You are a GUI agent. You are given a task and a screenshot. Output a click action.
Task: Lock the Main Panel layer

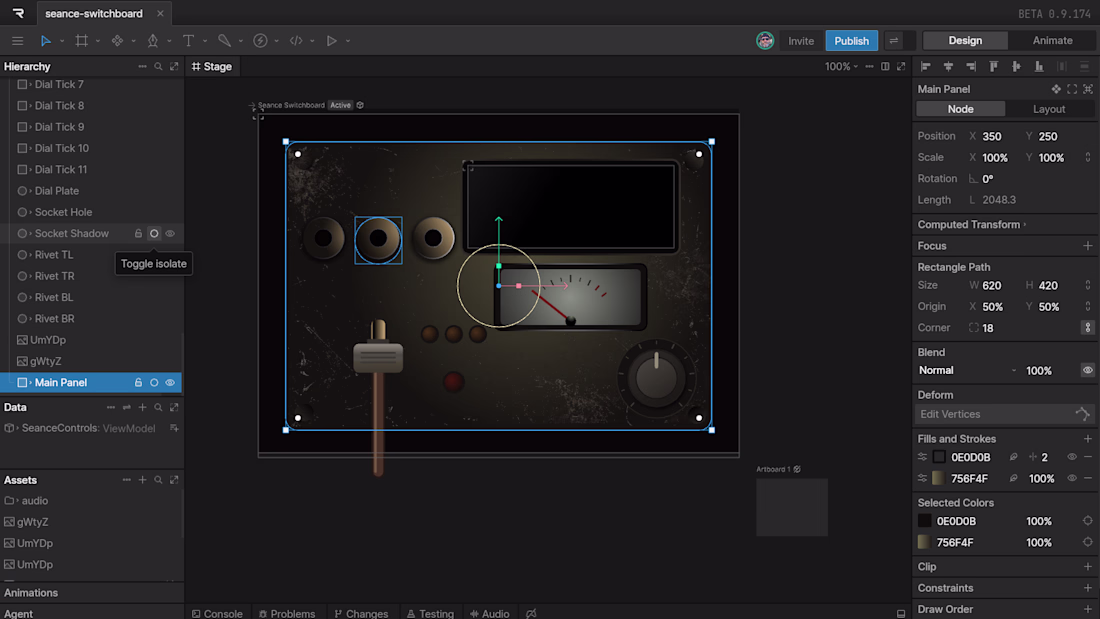pos(138,382)
